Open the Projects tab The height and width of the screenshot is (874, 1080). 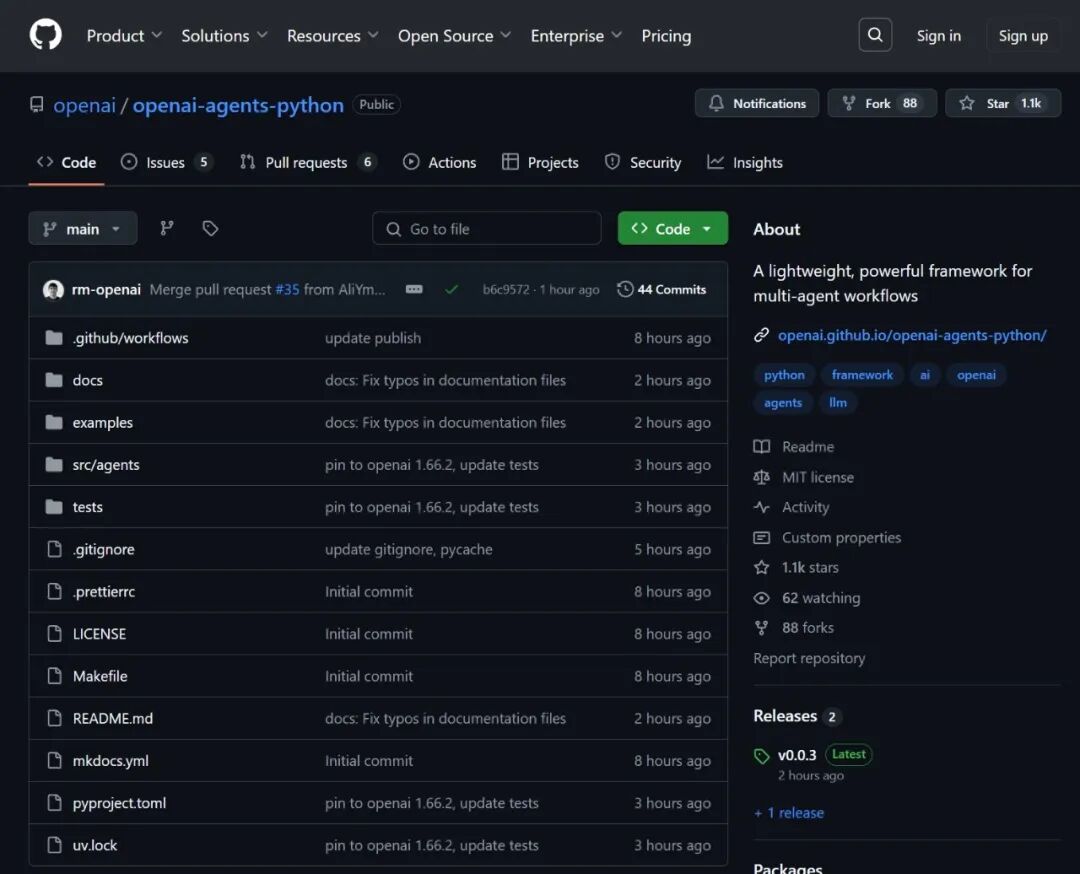(x=540, y=163)
